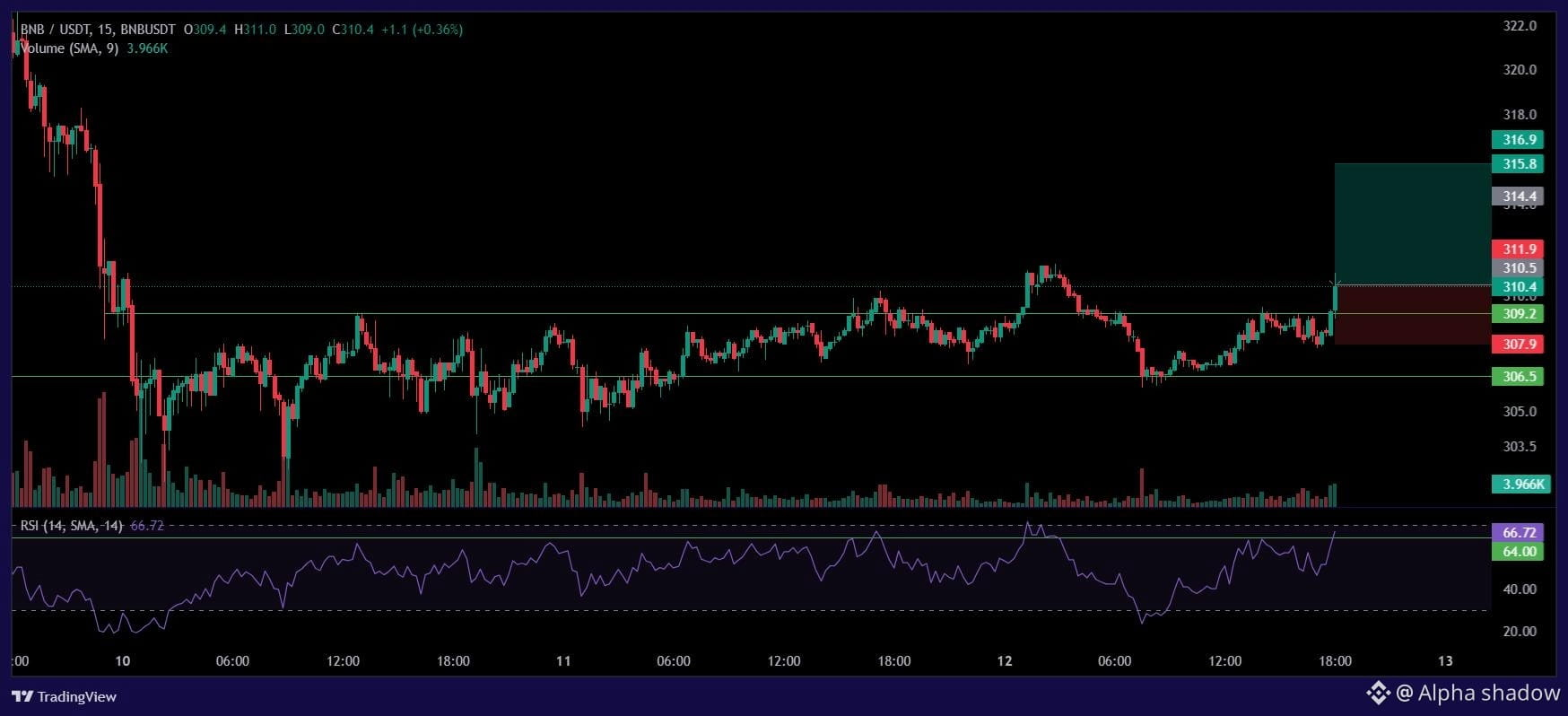
Task: Select the RSI (14, SMA, 14) indicator label
Action: (72, 526)
